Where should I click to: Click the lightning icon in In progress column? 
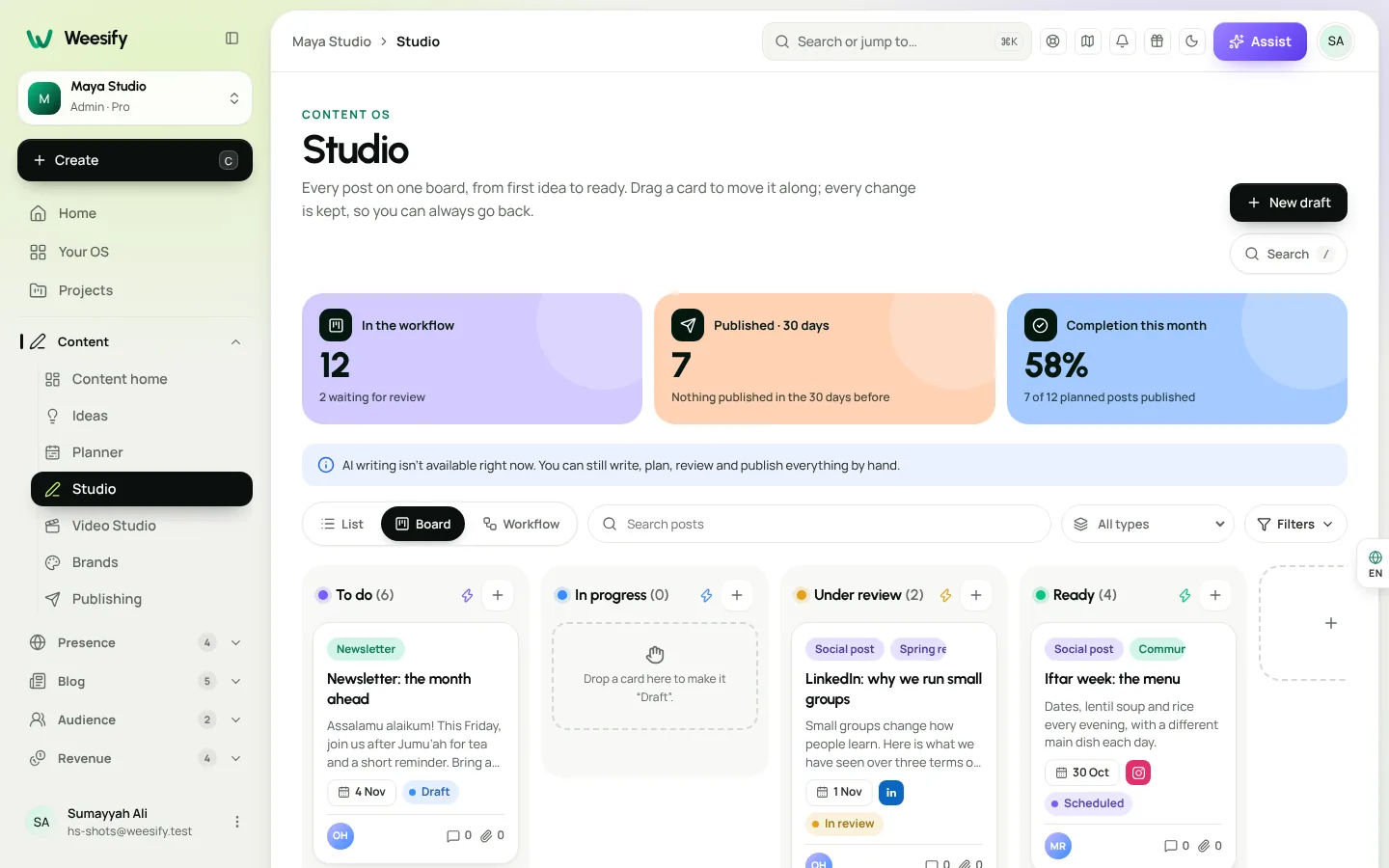706,595
